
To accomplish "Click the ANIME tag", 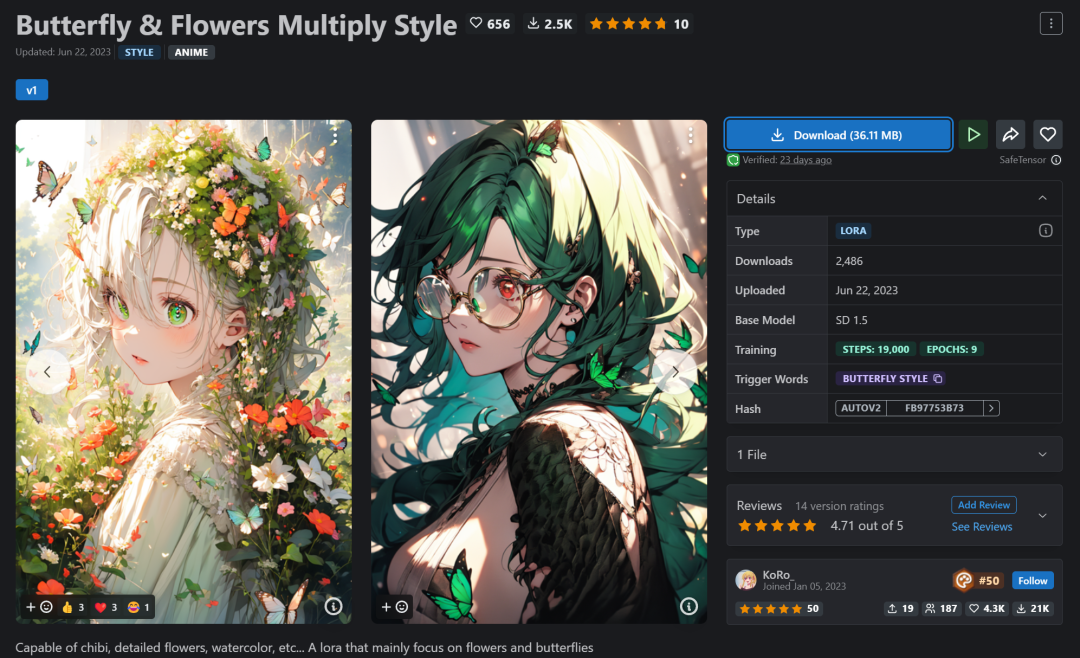I will click(191, 52).
